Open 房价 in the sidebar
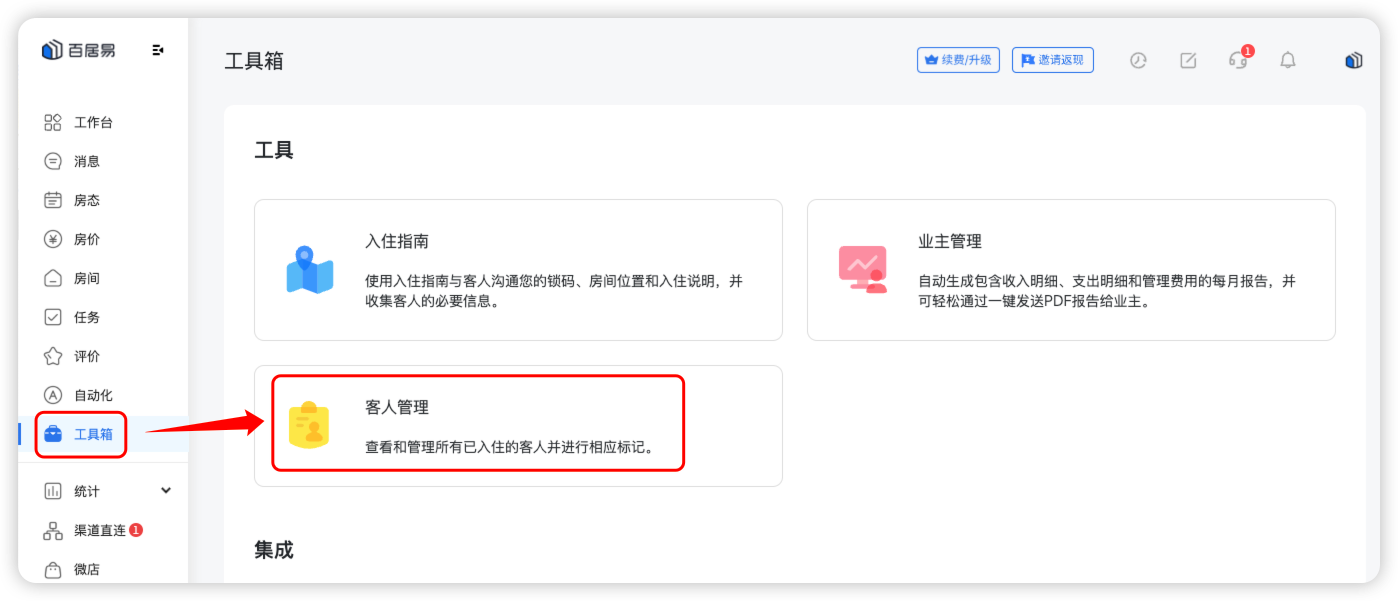 point(86,239)
